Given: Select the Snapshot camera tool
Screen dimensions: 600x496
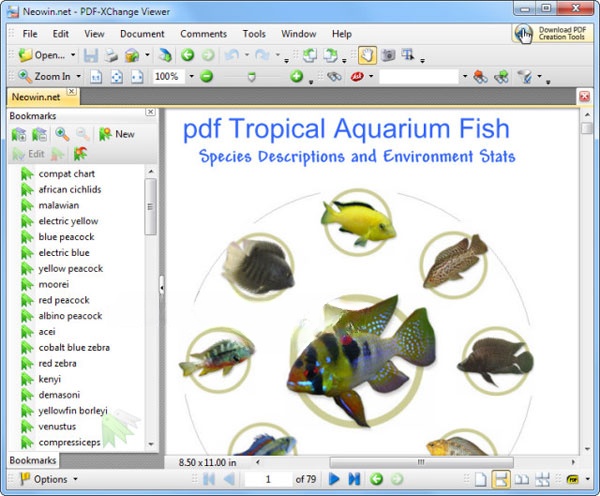Looking at the screenshot, I should [x=388, y=55].
